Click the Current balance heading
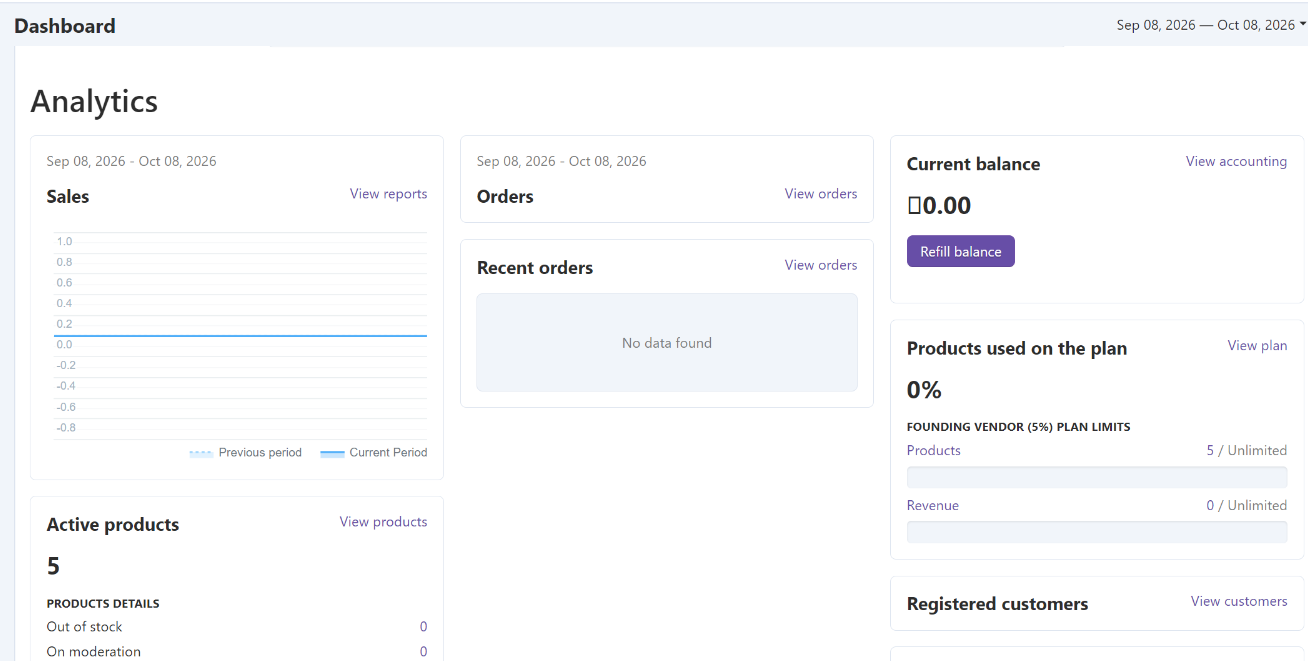 (x=973, y=164)
